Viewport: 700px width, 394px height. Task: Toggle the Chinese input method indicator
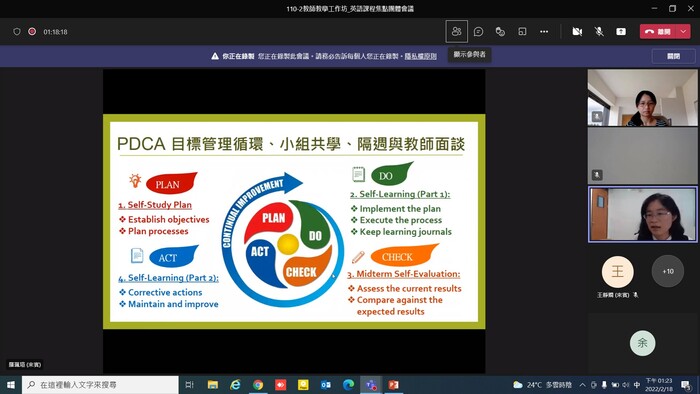click(x=637, y=385)
